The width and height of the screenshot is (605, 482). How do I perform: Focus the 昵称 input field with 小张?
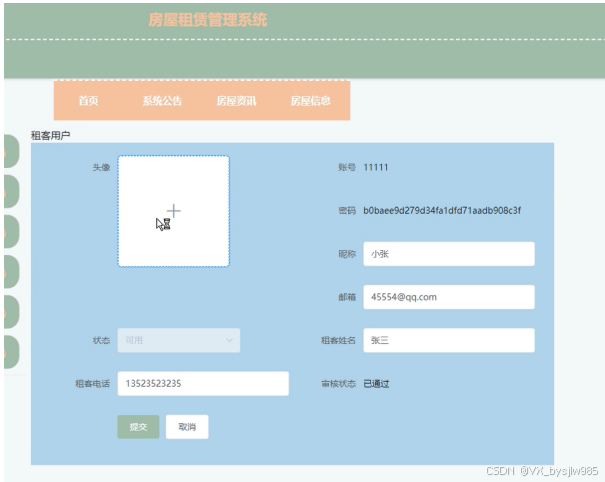tap(449, 254)
